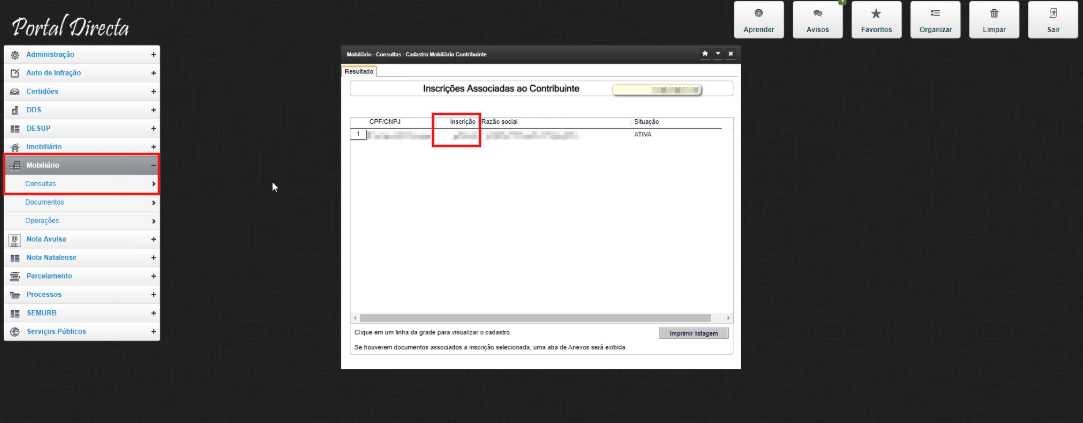Select the Resultado tab
Image resolution: width=1083 pixels, height=423 pixels.
coord(359,71)
